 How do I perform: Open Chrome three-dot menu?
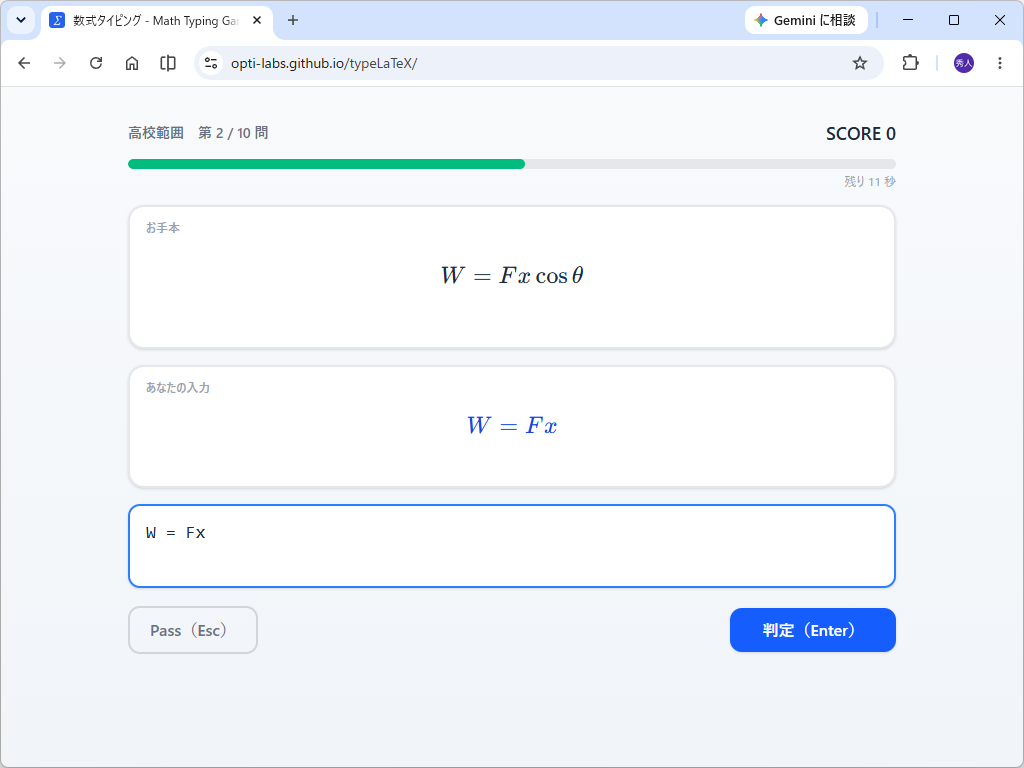(1000, 63)
